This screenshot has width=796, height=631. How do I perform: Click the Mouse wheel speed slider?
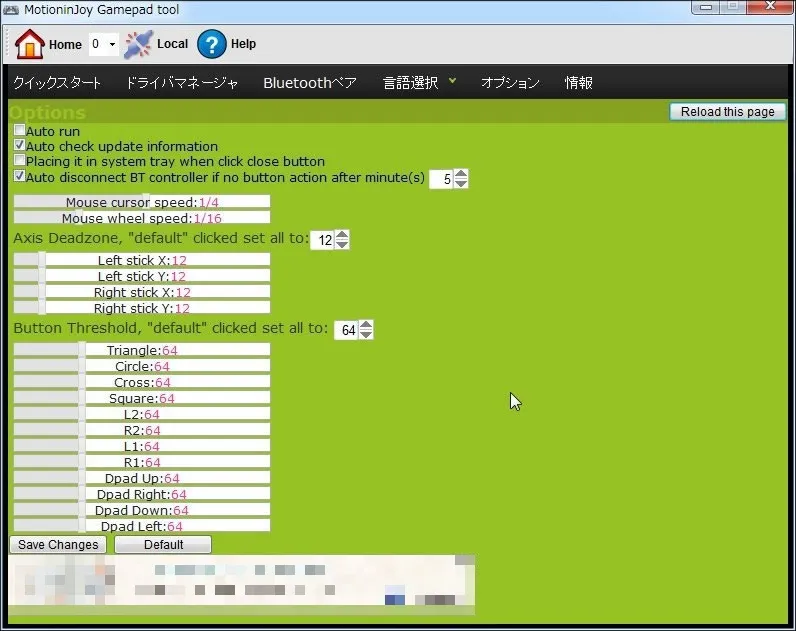142,217
